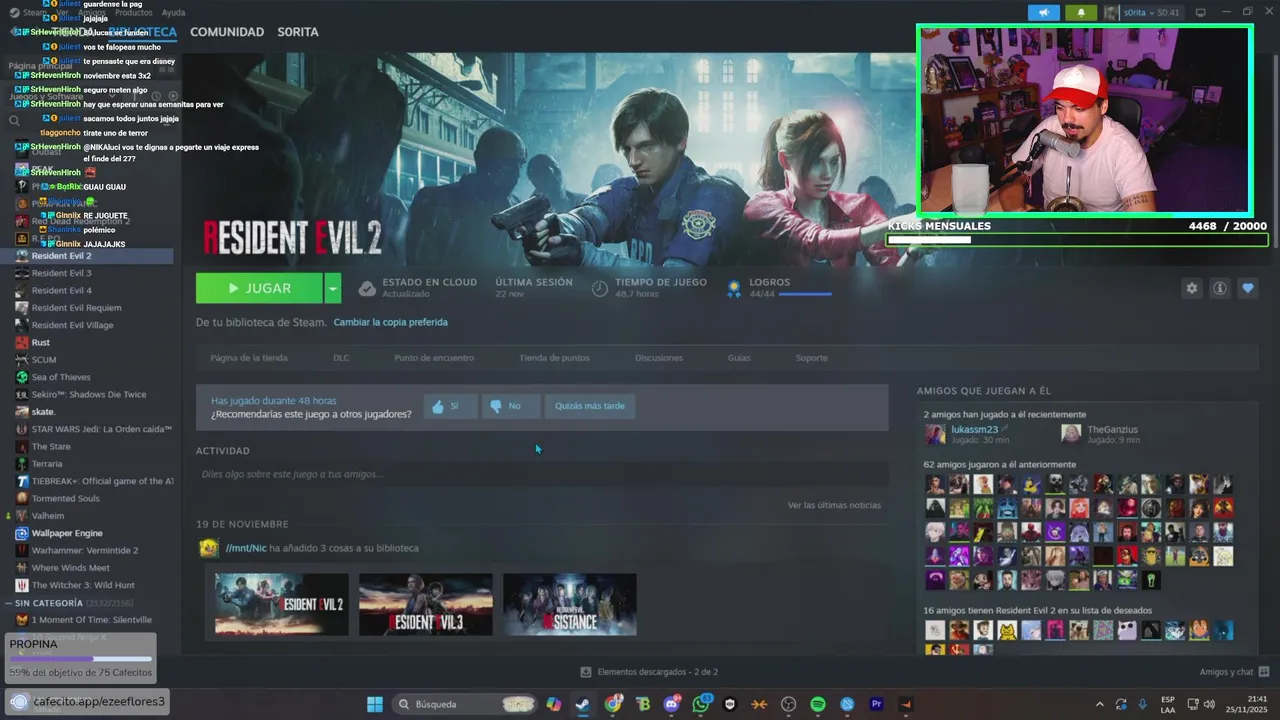Vote thumbs down No recommendation
The image size is (1280, 720).
[x=510, y=406]
